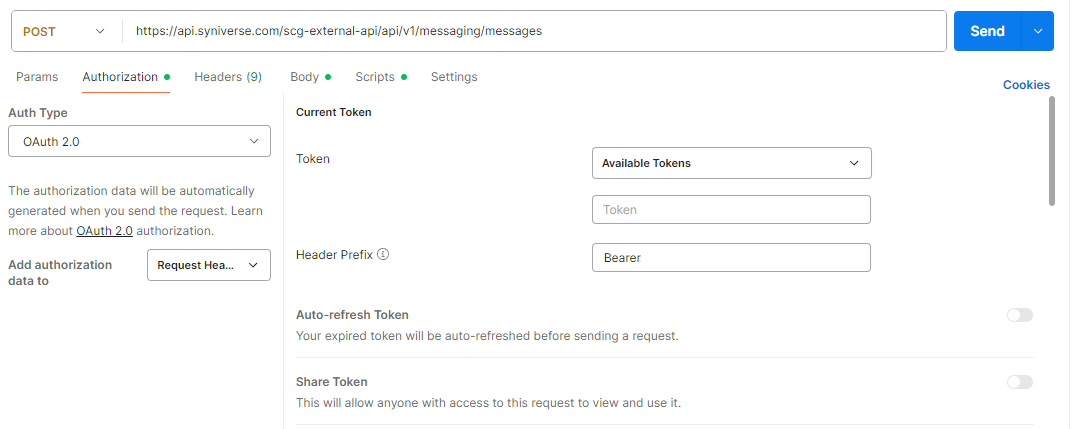
Task: Click into the Token input field
Action: (731, 210)
